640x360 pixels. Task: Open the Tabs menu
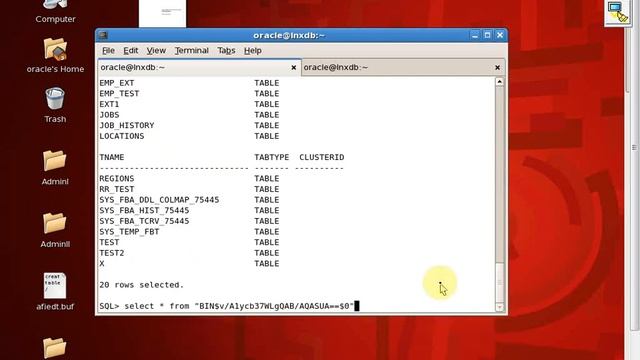tap(226, 51)
